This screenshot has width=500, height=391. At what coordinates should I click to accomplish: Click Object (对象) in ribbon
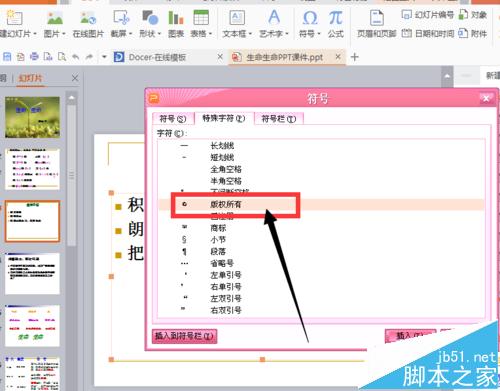[473, 15]
